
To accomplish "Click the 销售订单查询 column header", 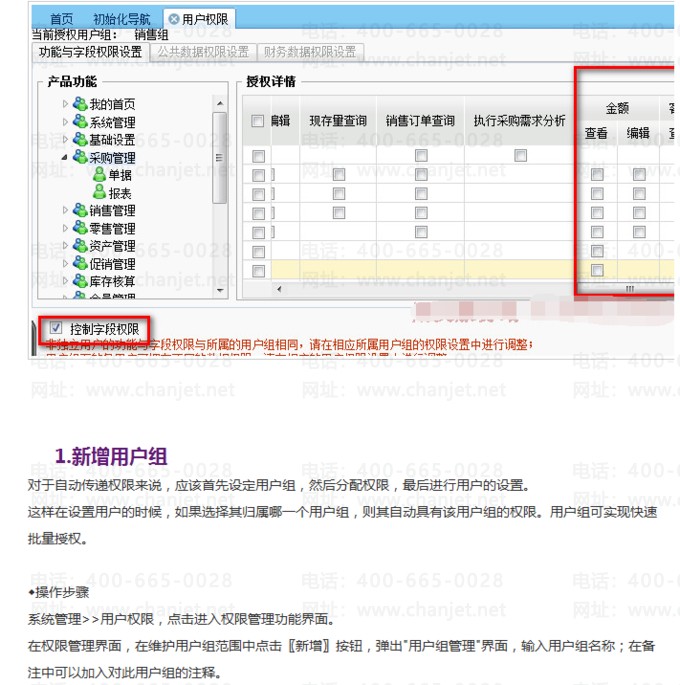I will coord(420,121).
